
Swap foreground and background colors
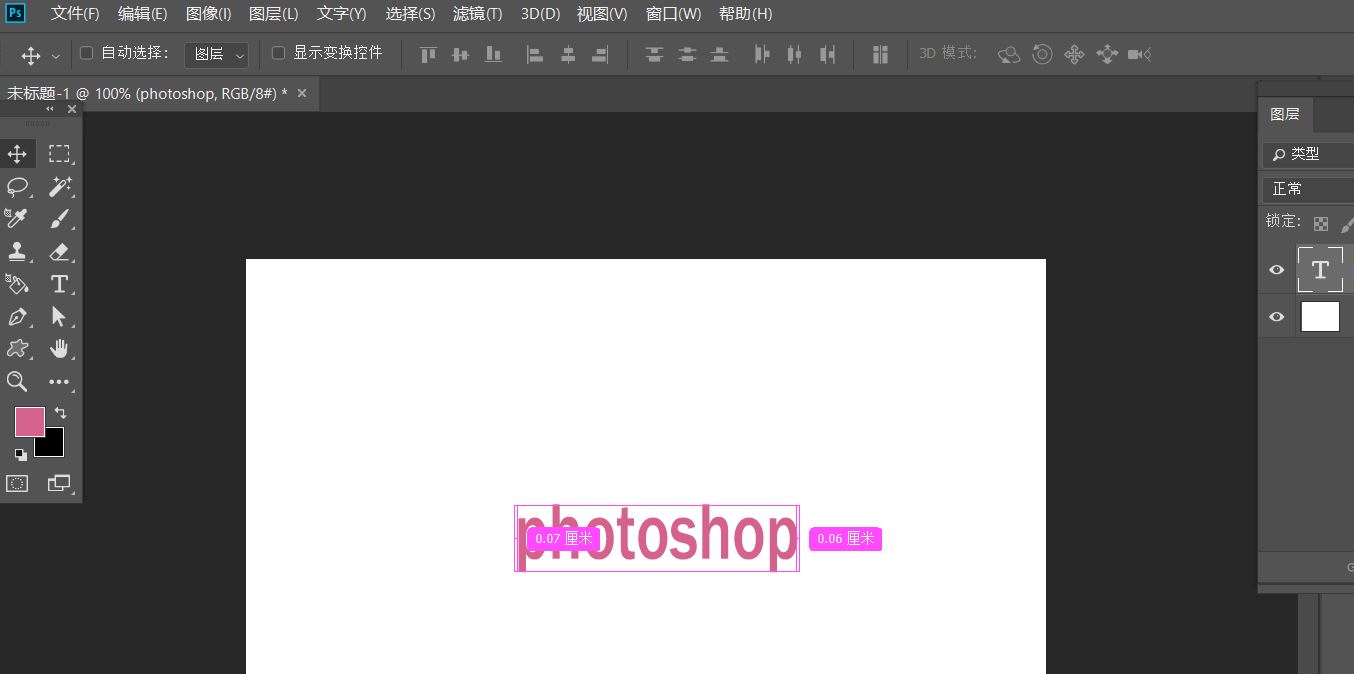point(60,412)
